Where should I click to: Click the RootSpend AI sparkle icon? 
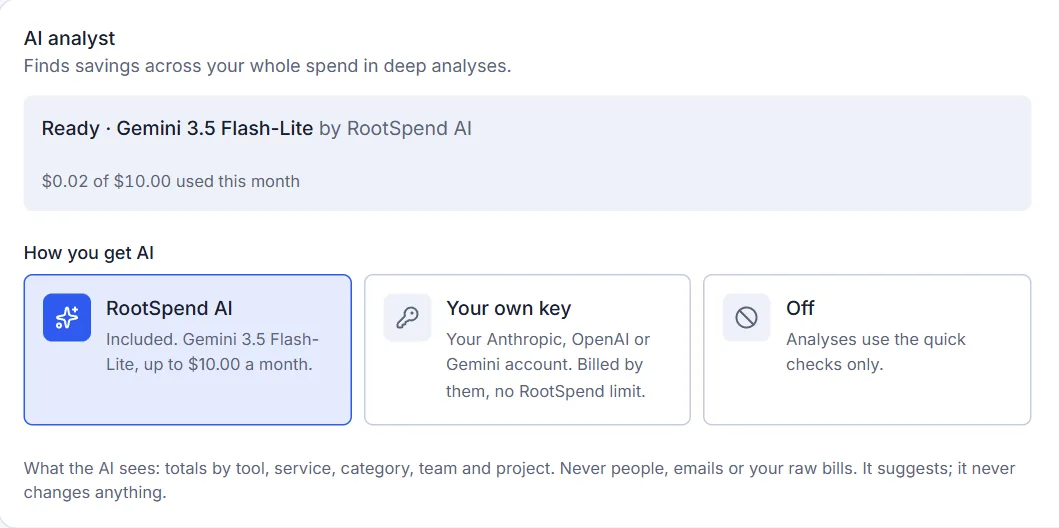click(x=67, y=317)
